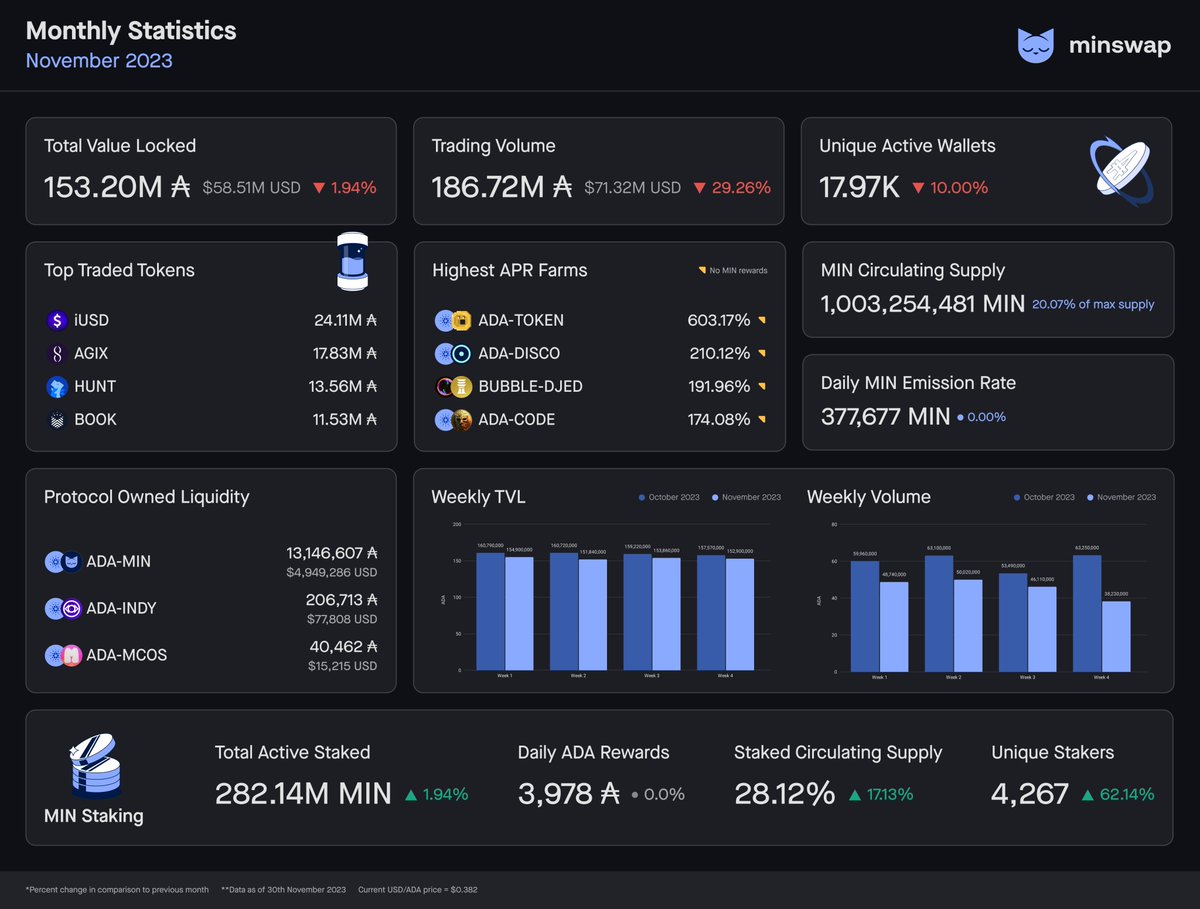Click the green up arrow beside 17.13%
This screenshot has width=1200, height=909.
click(x=855, y=795)
